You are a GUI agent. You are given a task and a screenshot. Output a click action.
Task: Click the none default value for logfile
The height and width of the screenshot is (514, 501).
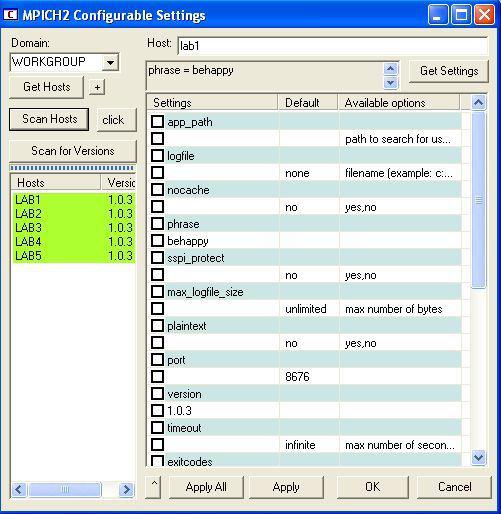[x=297, y=173]
